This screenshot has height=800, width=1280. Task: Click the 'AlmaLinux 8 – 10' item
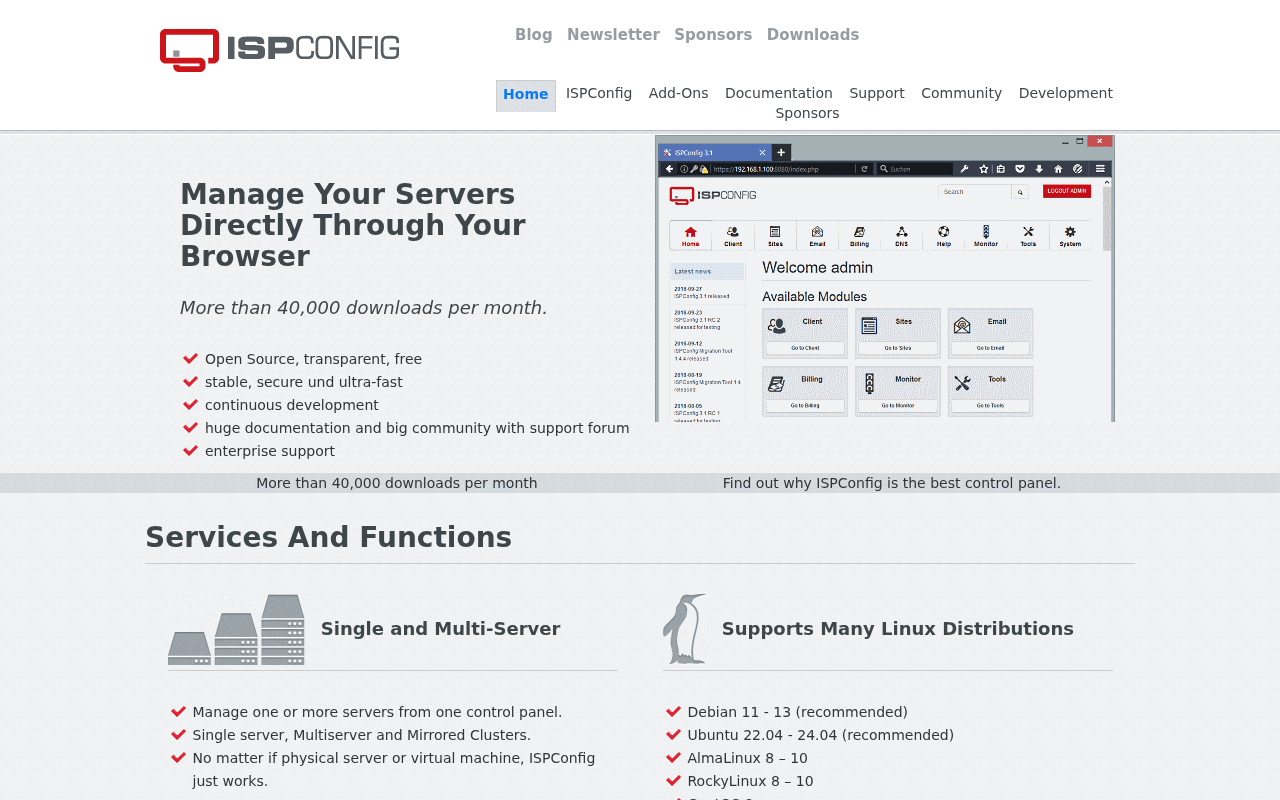pyautogui.click(x=748, y=758)
